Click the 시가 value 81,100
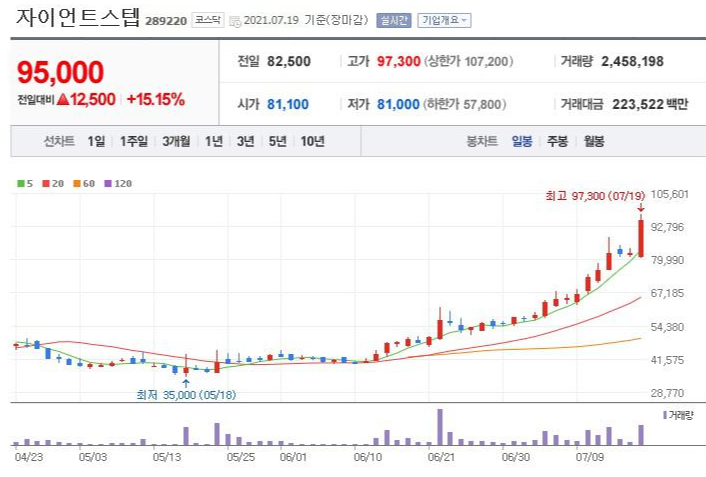Screen dimensions: 706x477 pyautogui.click(x=288, y=104)
